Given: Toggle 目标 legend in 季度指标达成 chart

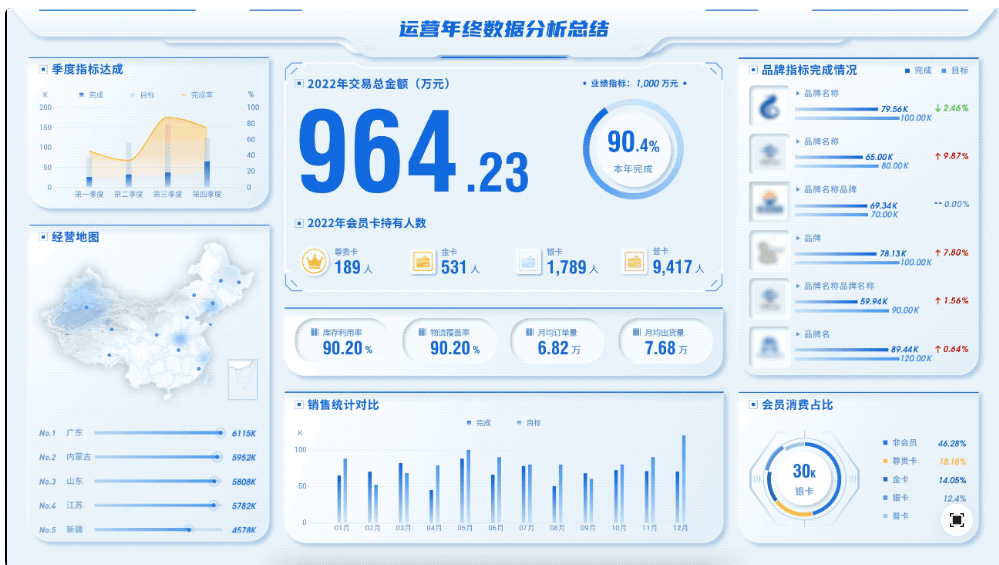Looking at the screenshot, I should 142,95.
